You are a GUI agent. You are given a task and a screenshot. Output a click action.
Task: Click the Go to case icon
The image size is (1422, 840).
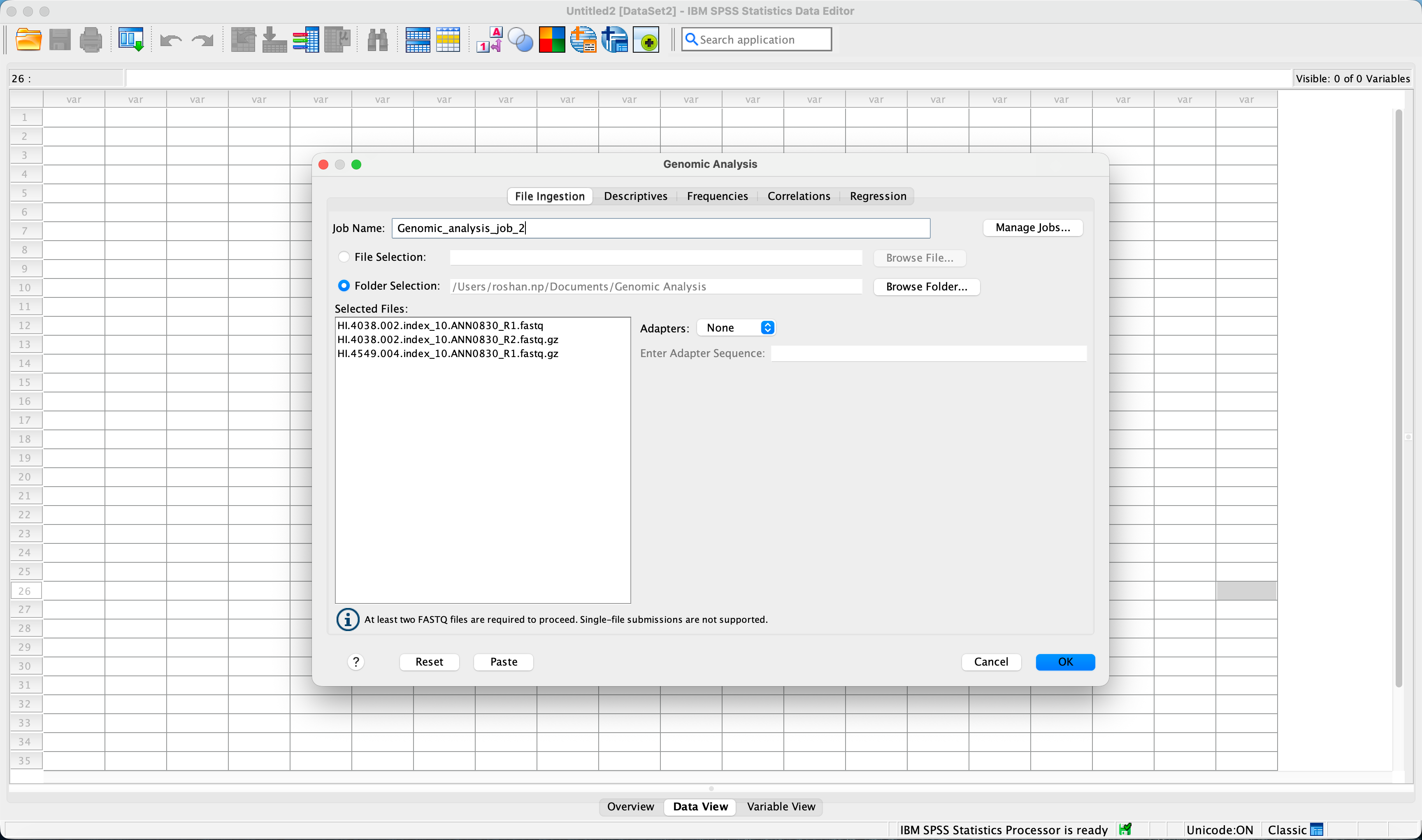coord(244,39)
